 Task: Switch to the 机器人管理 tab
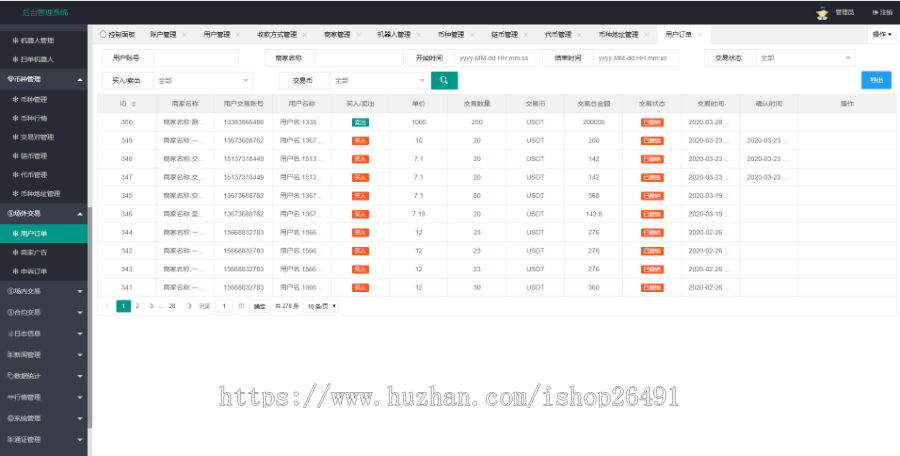[x=394, y=35]
